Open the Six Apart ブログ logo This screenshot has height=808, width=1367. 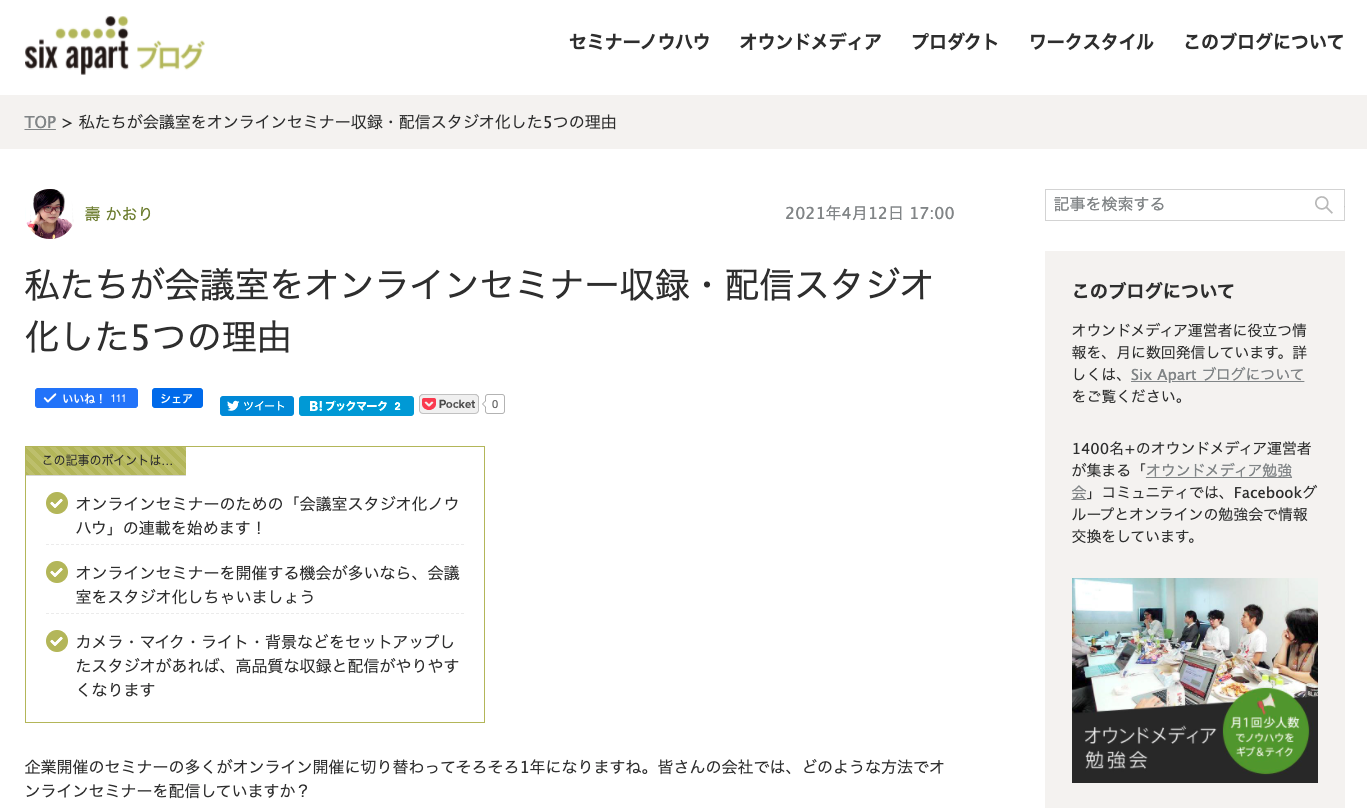tap(114, 46)
